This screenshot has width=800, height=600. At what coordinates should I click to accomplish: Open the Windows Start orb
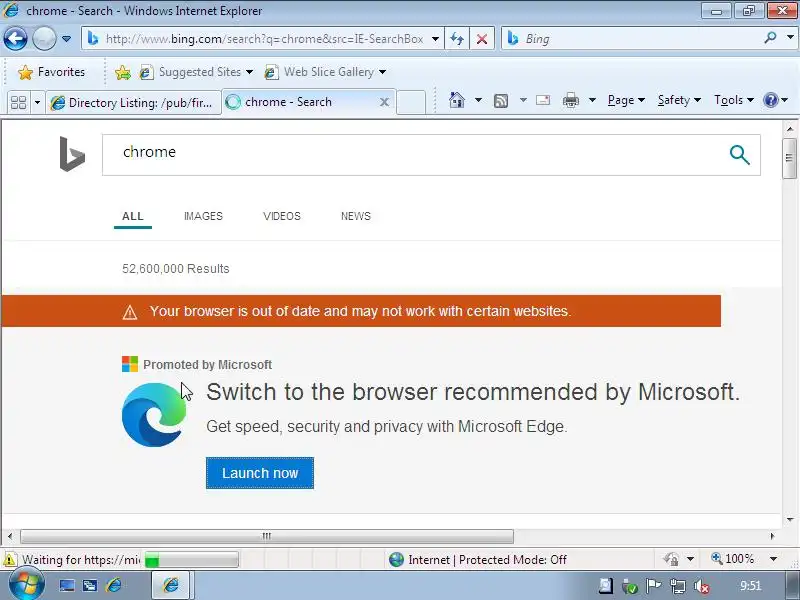coord(27,585)
